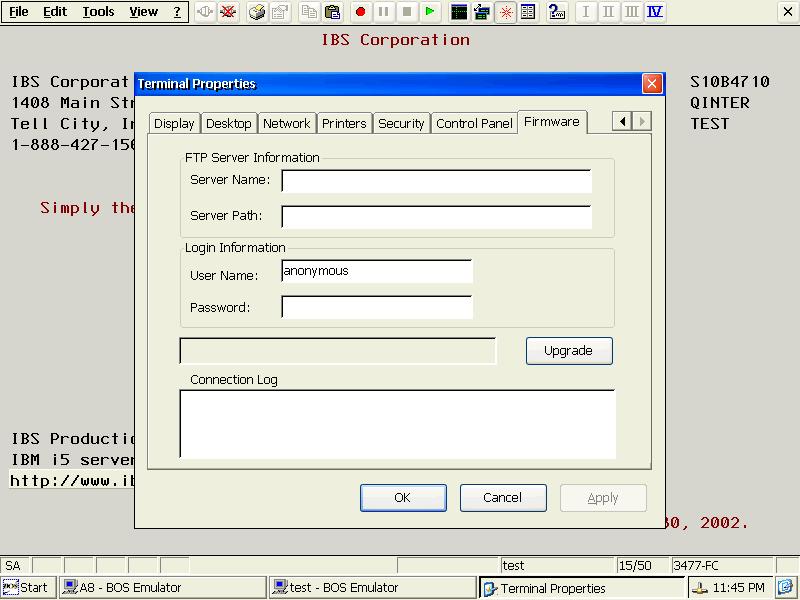The height and width of the screenshot is (600, 800).
Task: Click the keypad grid icon in toolbar
Action: point(528,12)
